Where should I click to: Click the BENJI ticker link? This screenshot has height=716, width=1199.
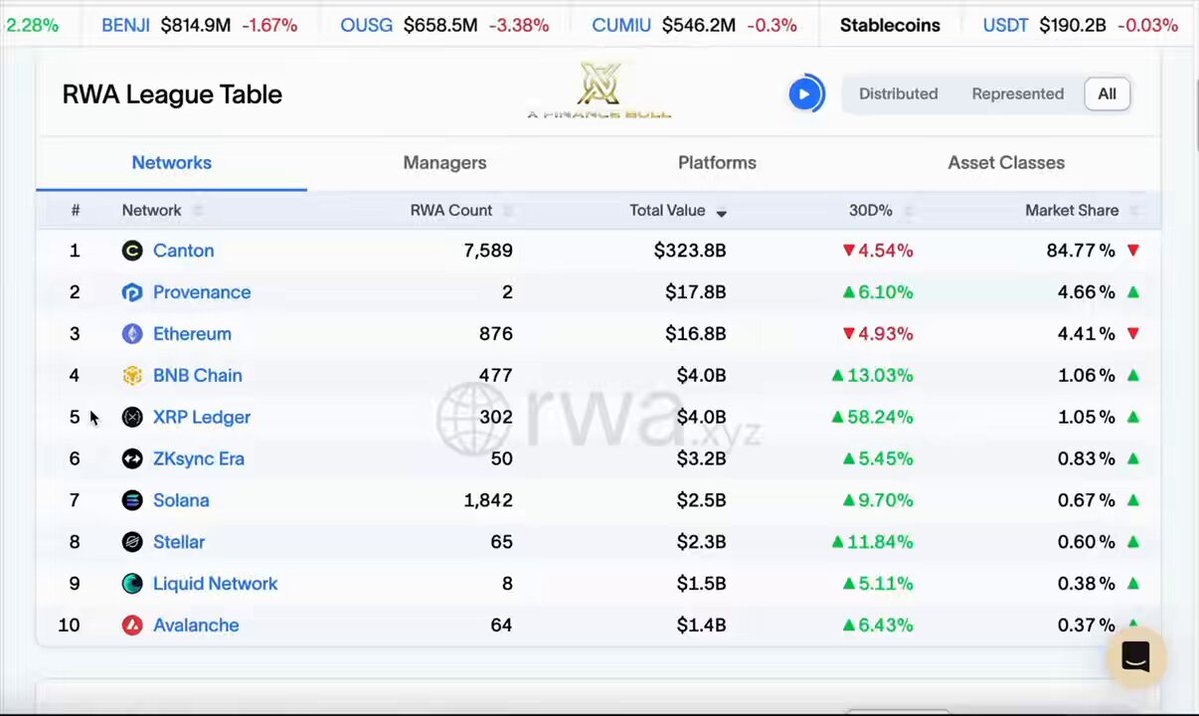pyautogui.click(x=125, y=25)
